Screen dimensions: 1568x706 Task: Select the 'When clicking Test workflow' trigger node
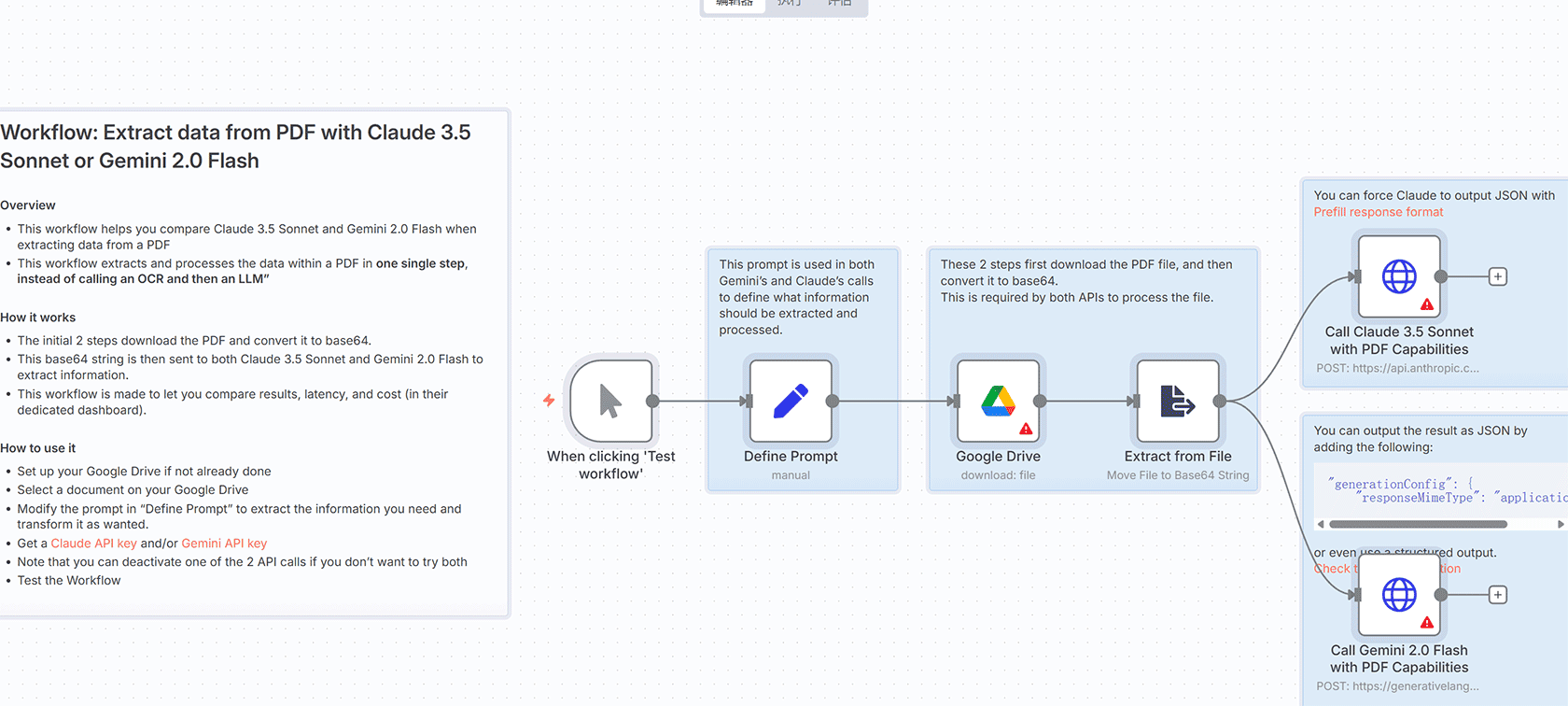pos(611,402)
